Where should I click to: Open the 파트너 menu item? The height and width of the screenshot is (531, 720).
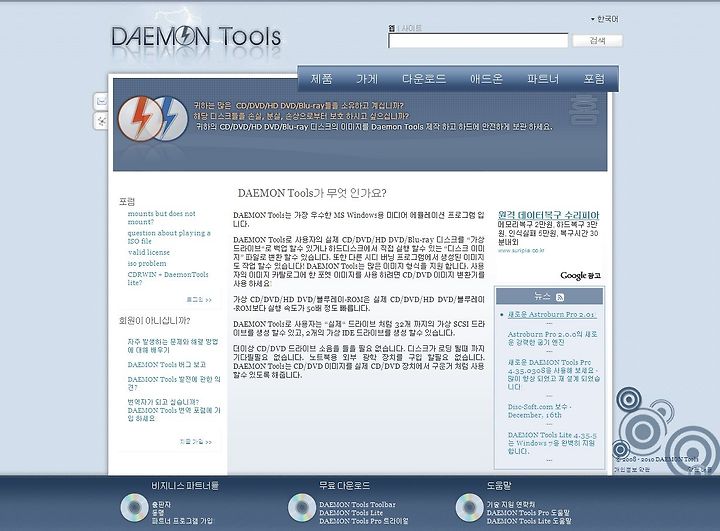coord(543,79)
